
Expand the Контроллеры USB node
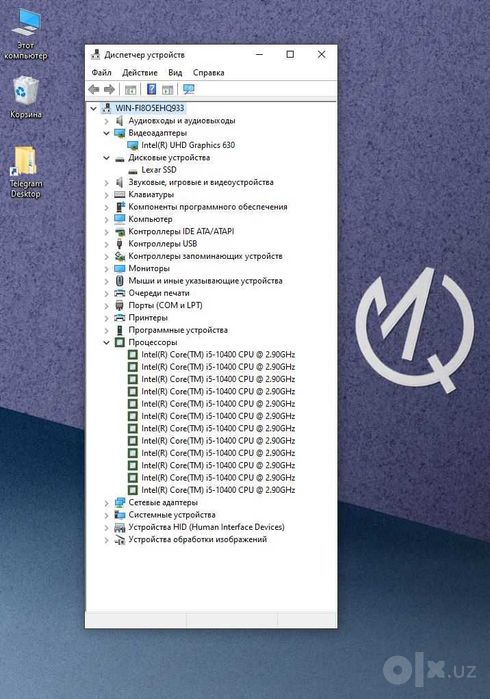[x=106, y=244]
